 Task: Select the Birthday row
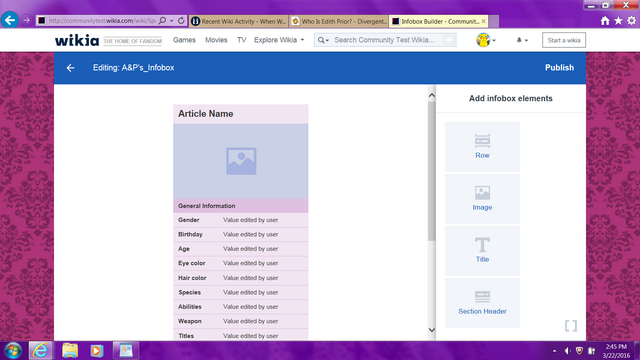[x=241, y=234]
